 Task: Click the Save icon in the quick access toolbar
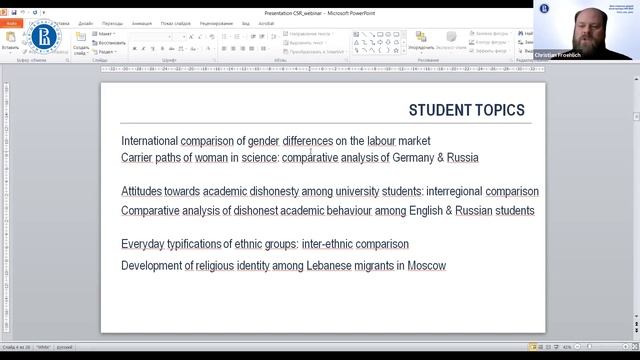click(x=13, y=13)
